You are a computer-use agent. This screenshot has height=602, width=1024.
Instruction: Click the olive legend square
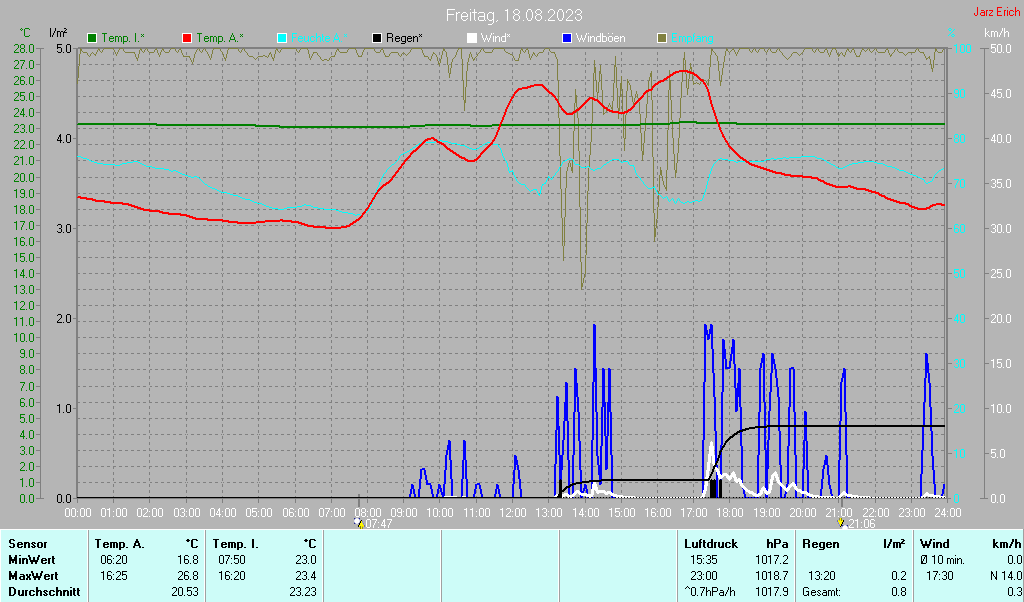click(662, 38)
